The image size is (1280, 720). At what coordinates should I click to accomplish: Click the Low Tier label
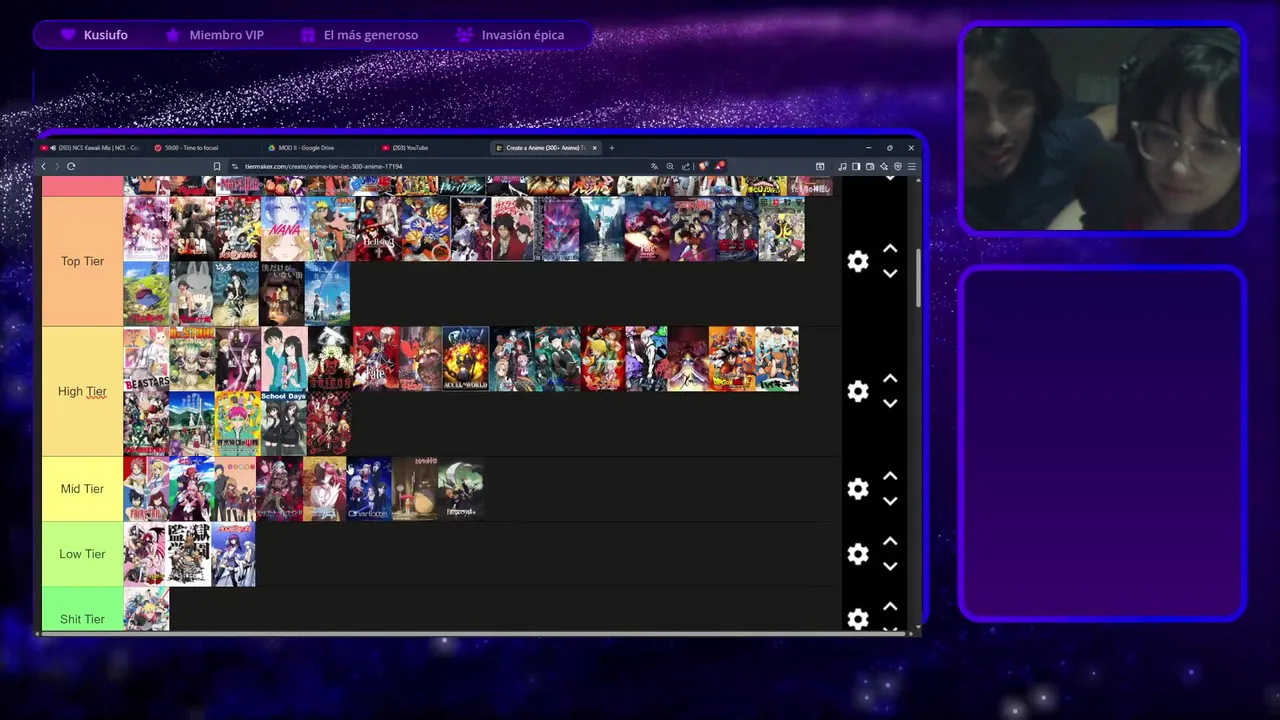click(82, 554)
